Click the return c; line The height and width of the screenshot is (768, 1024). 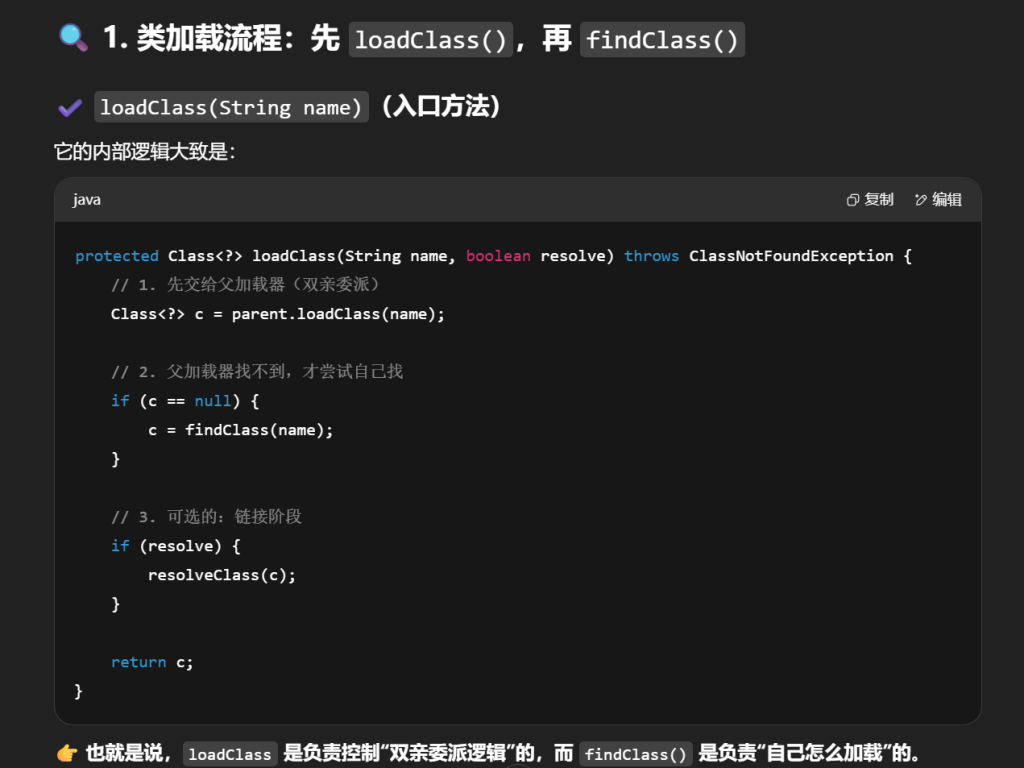(x=152, y=662)
